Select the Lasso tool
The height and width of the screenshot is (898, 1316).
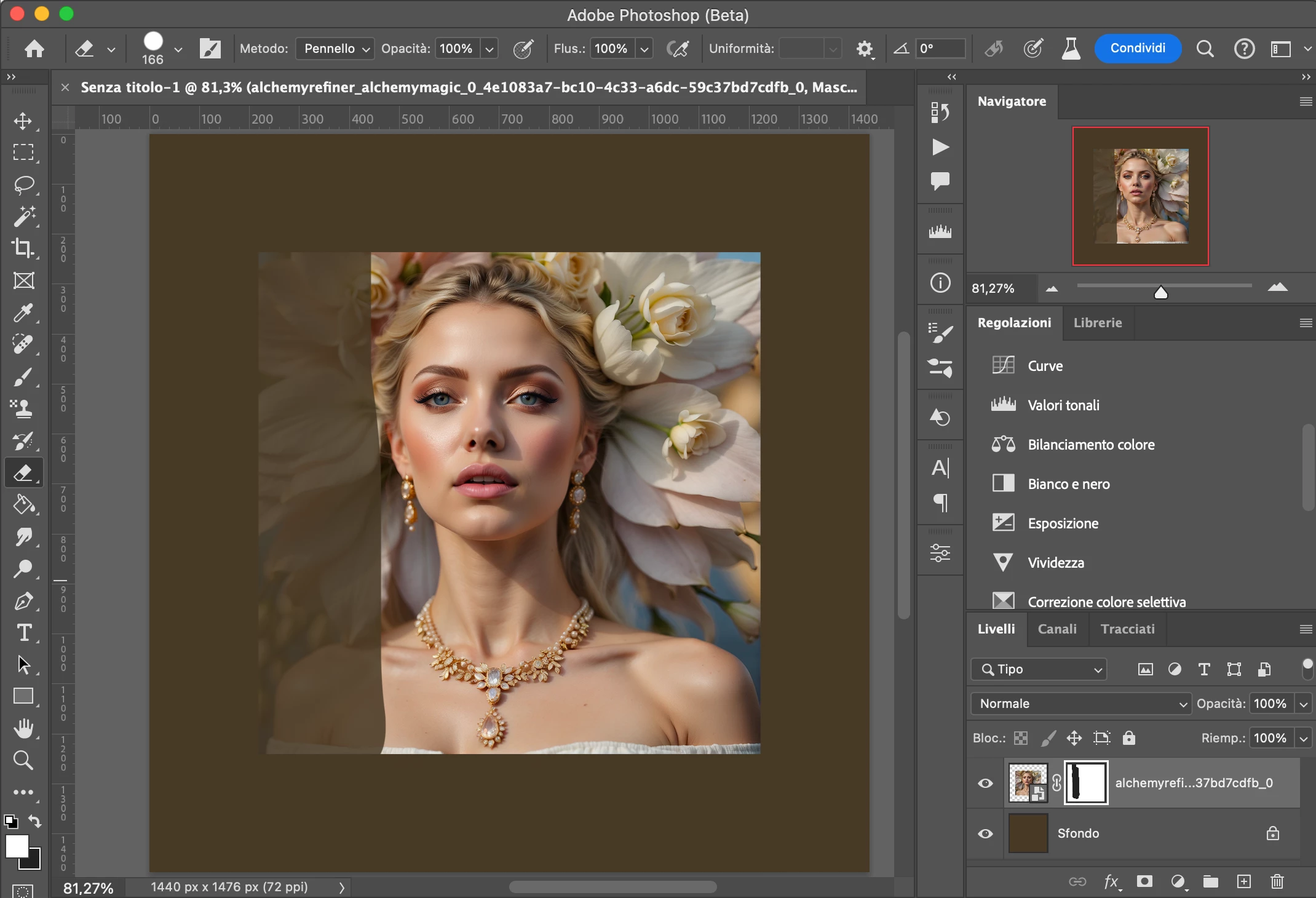point(23,185)
